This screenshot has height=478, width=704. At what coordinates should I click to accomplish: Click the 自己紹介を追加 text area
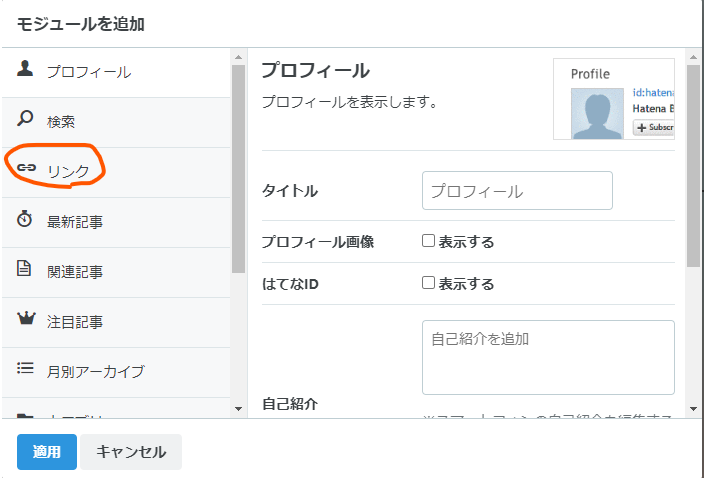pos(548,357)
